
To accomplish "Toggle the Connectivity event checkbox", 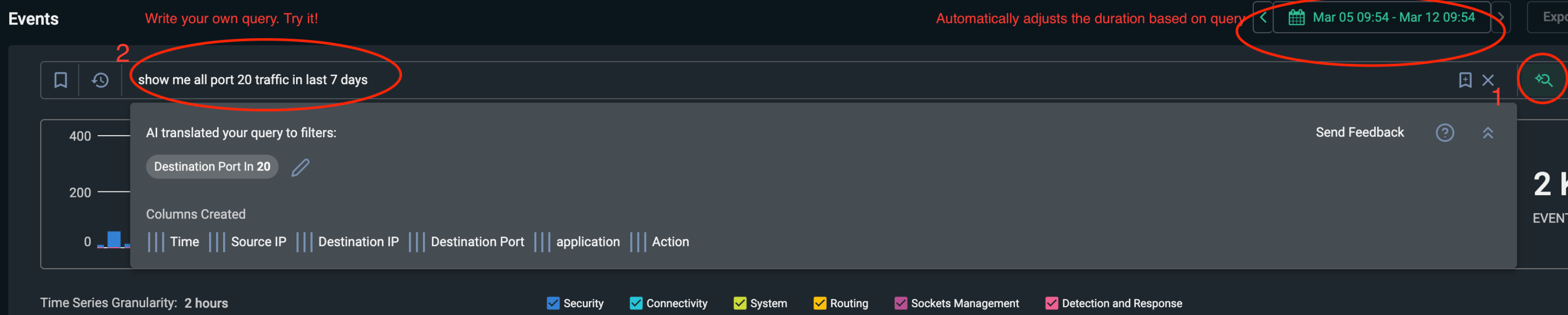I will pyautogui.click(x=636, y=303).
